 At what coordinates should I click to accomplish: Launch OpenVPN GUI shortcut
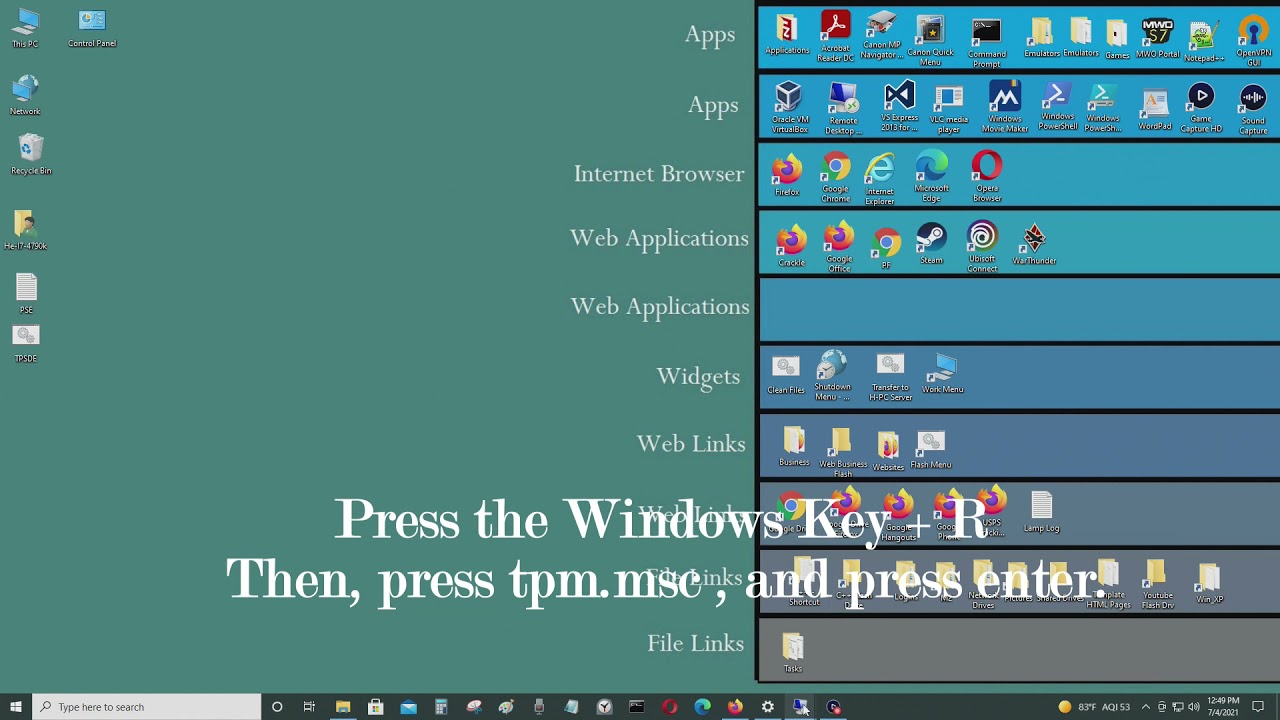[1253, 41]
